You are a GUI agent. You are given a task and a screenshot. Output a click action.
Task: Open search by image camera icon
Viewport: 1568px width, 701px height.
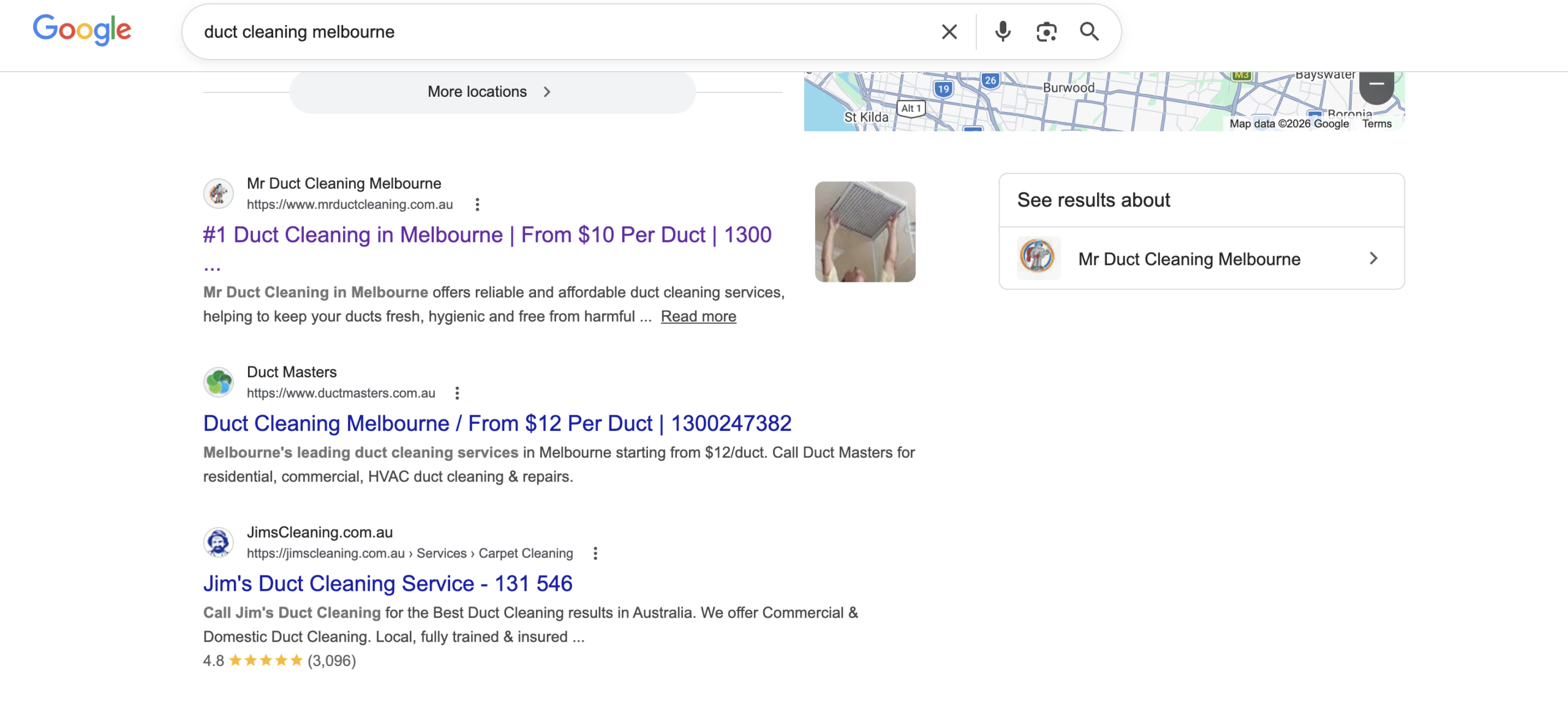1046,32
